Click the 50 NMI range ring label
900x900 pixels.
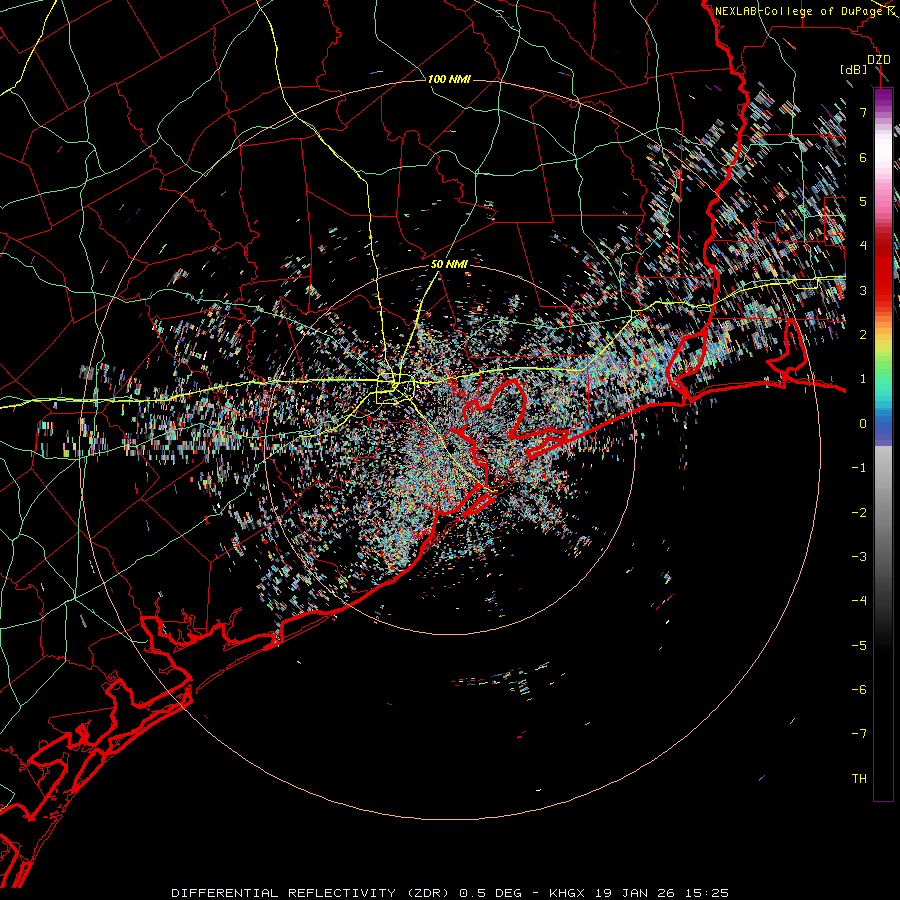[449, 265]
